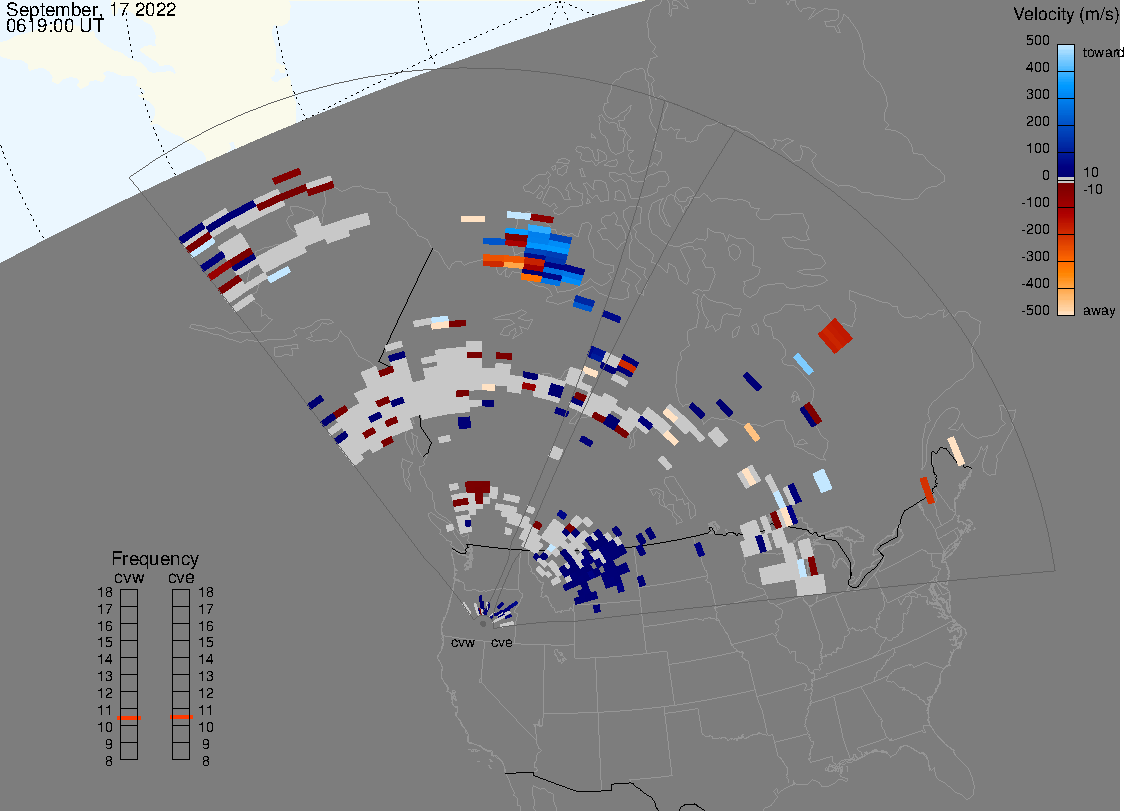
Task: Click the 11 label right of the cve bar
Action: [x=206, y=711]
